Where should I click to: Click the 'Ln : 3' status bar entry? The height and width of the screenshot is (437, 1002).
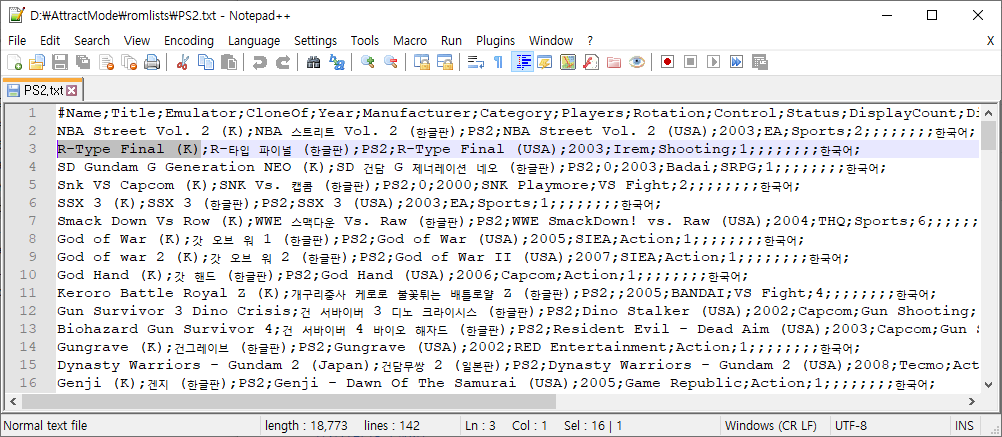(x=481, y=426)
